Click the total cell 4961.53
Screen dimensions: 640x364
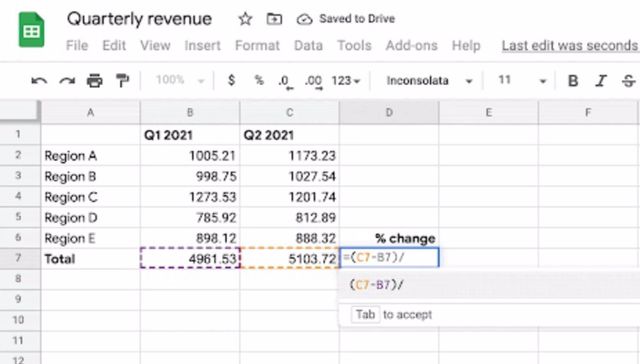tap(190, 258)
